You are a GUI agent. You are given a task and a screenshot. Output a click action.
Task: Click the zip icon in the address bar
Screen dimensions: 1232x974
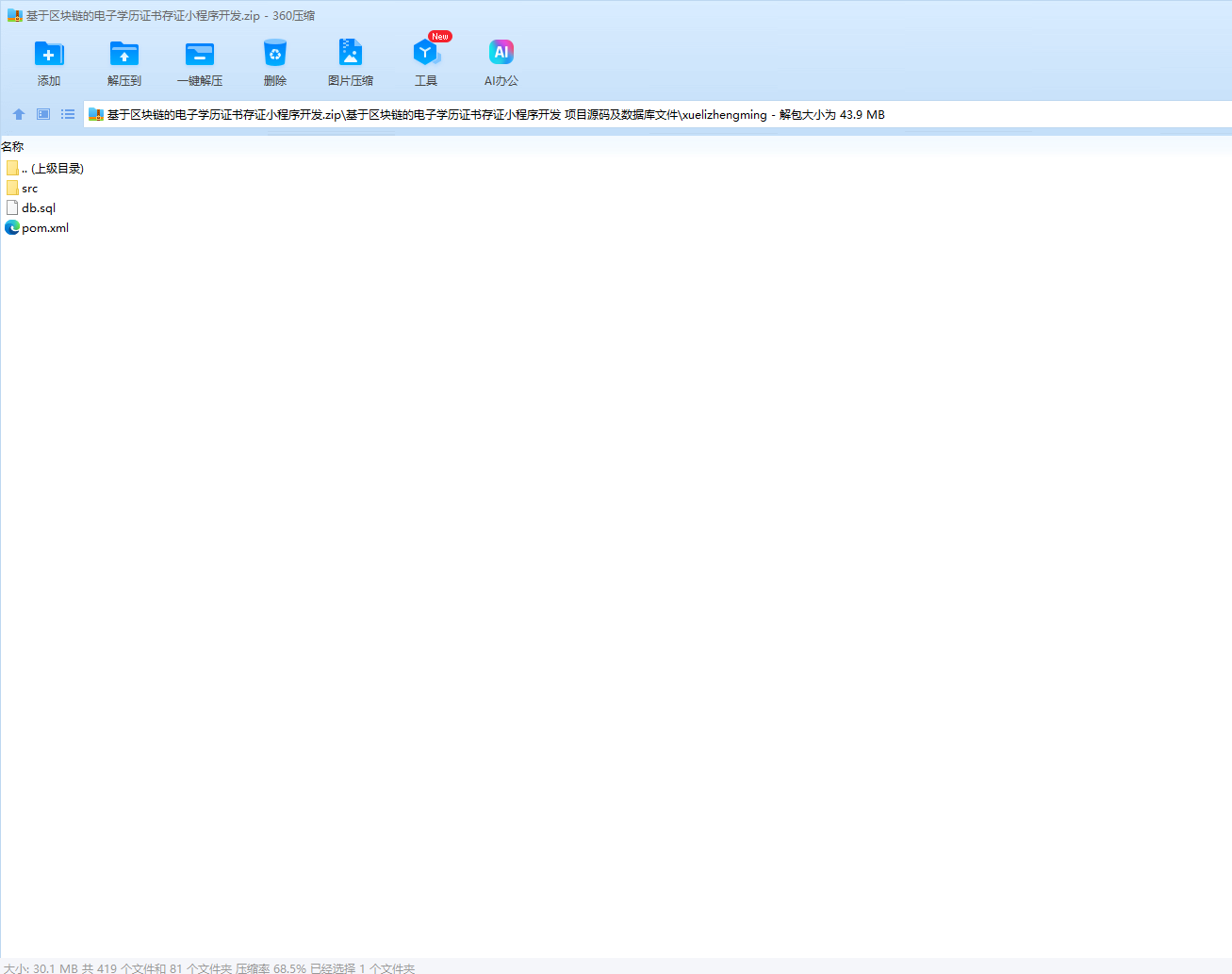(x=95, y=114)
